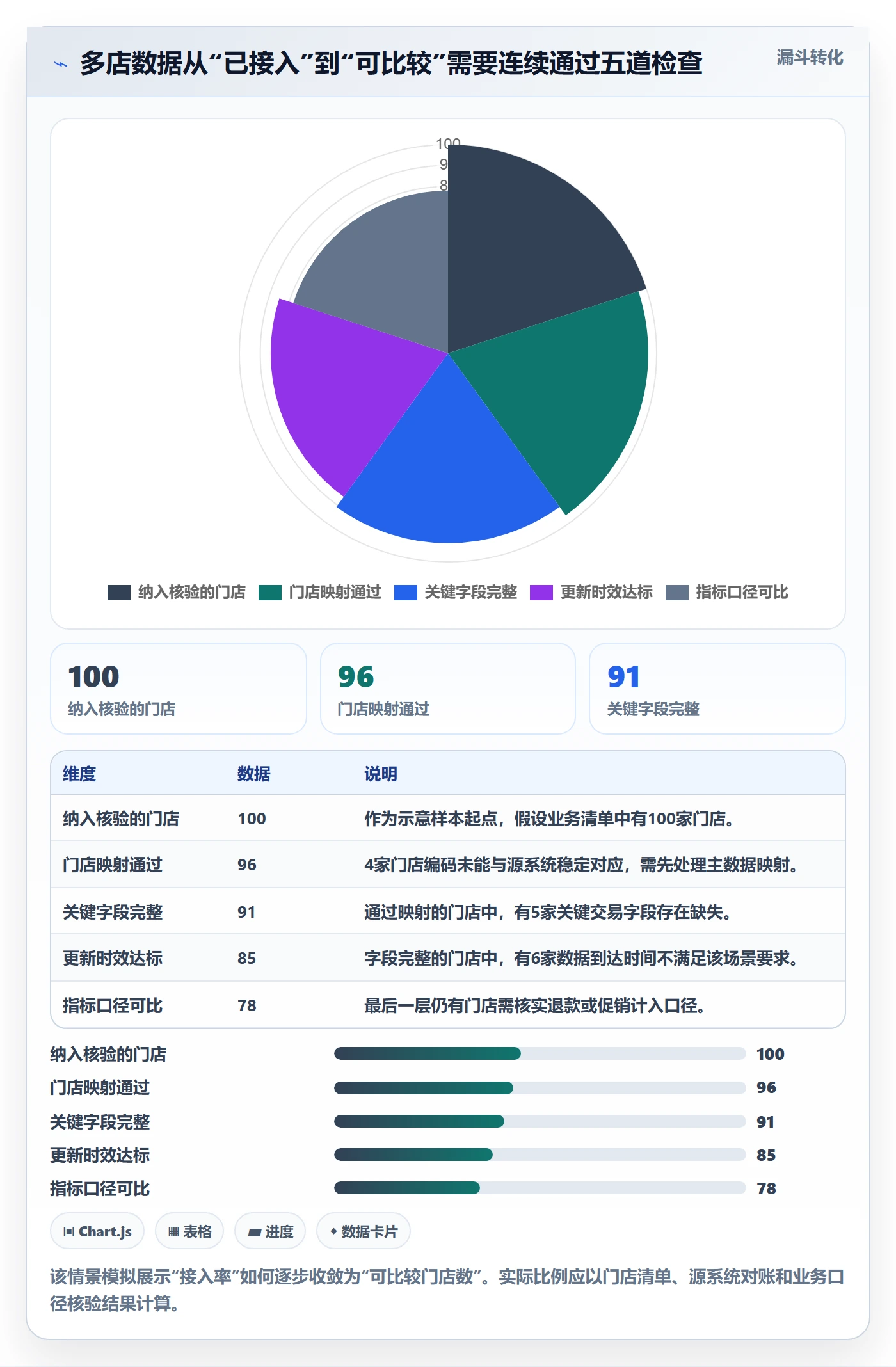Click the 表格 tag
Viewport: 896px width, 1367px height.
pos(189,1231)
